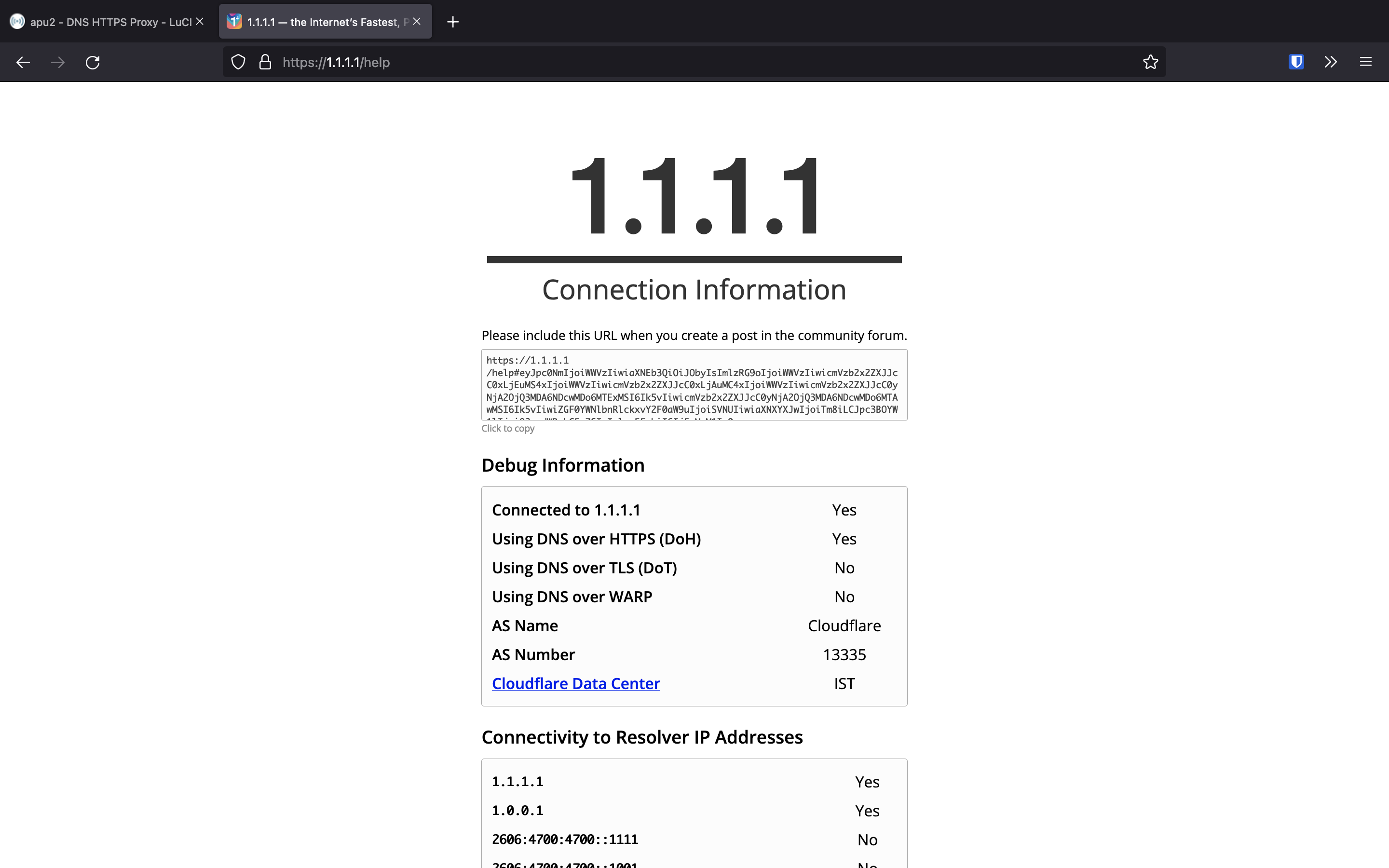Open the Firefox application menu

tap(1365, 62)
